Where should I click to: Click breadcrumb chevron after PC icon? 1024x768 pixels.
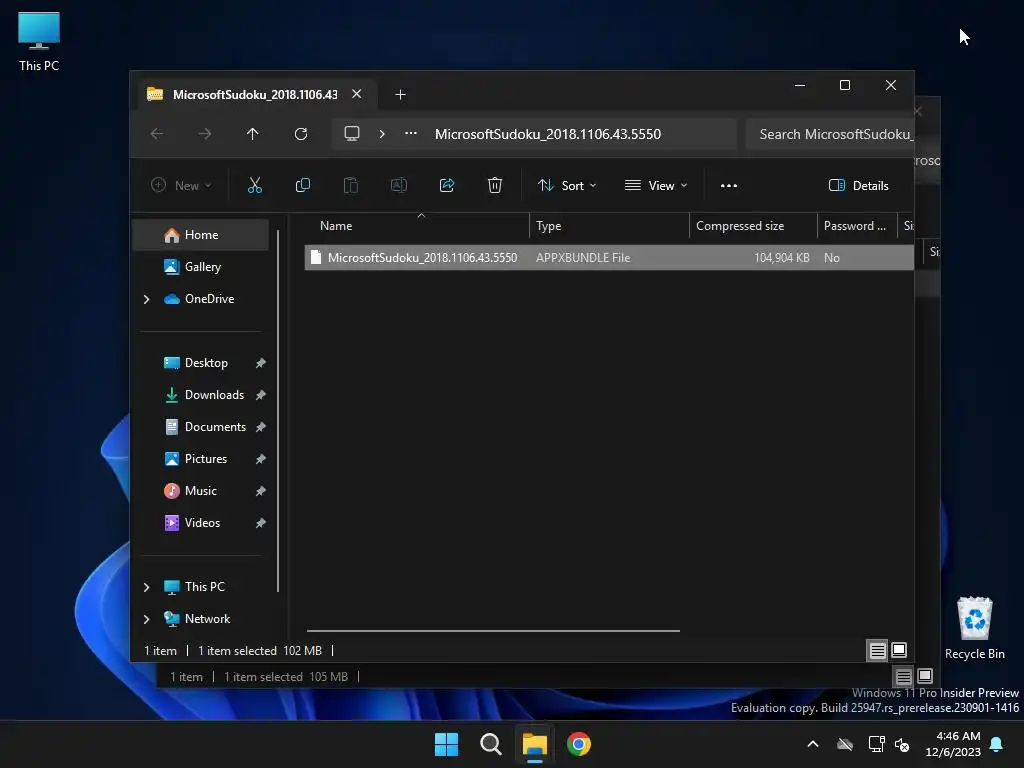(382, 134)
